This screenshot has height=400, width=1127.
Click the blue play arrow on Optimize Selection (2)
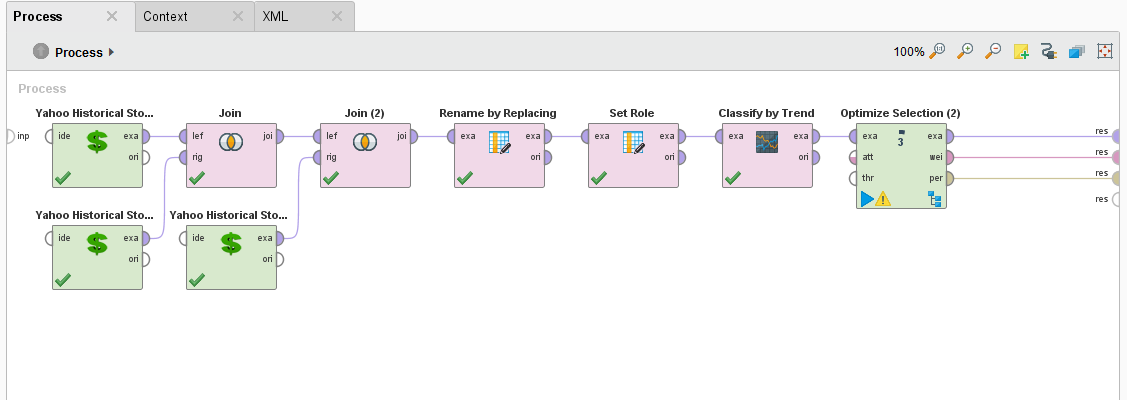[x=867, y=199]
